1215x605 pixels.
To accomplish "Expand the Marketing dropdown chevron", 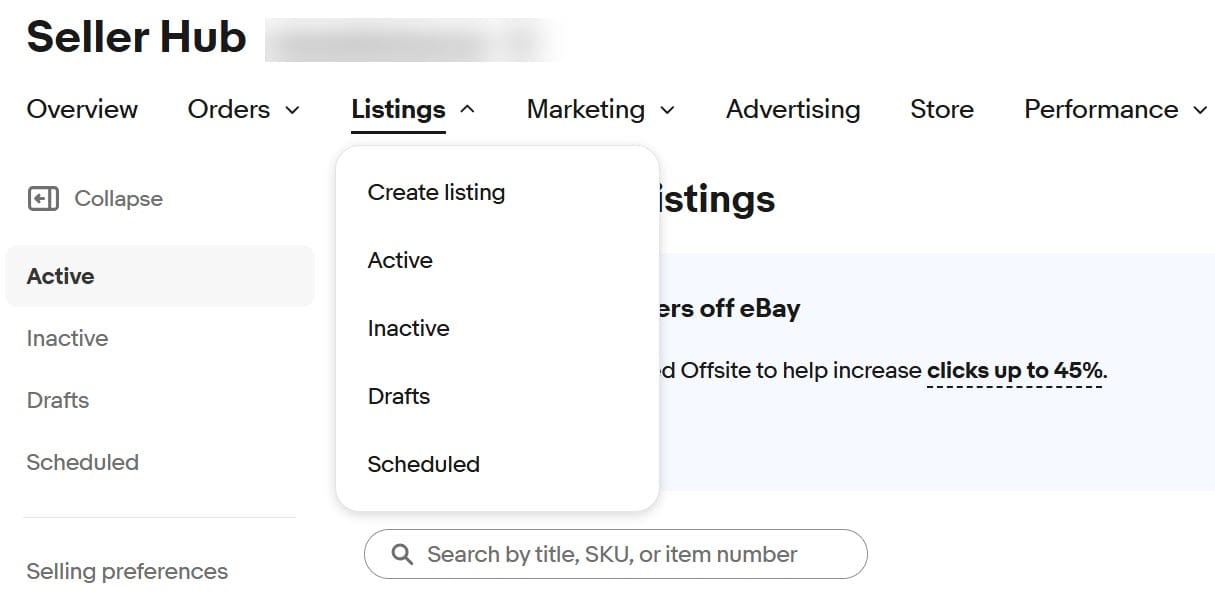I will [x=667, y=110].
